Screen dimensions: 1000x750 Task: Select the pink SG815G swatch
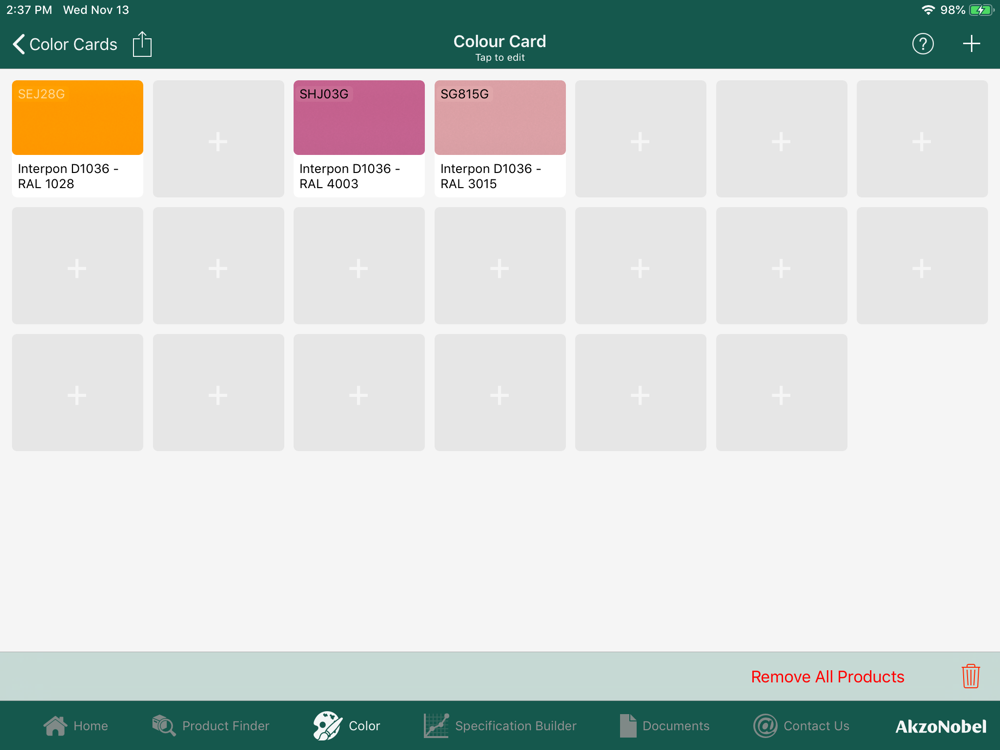[x=500, y=117]
